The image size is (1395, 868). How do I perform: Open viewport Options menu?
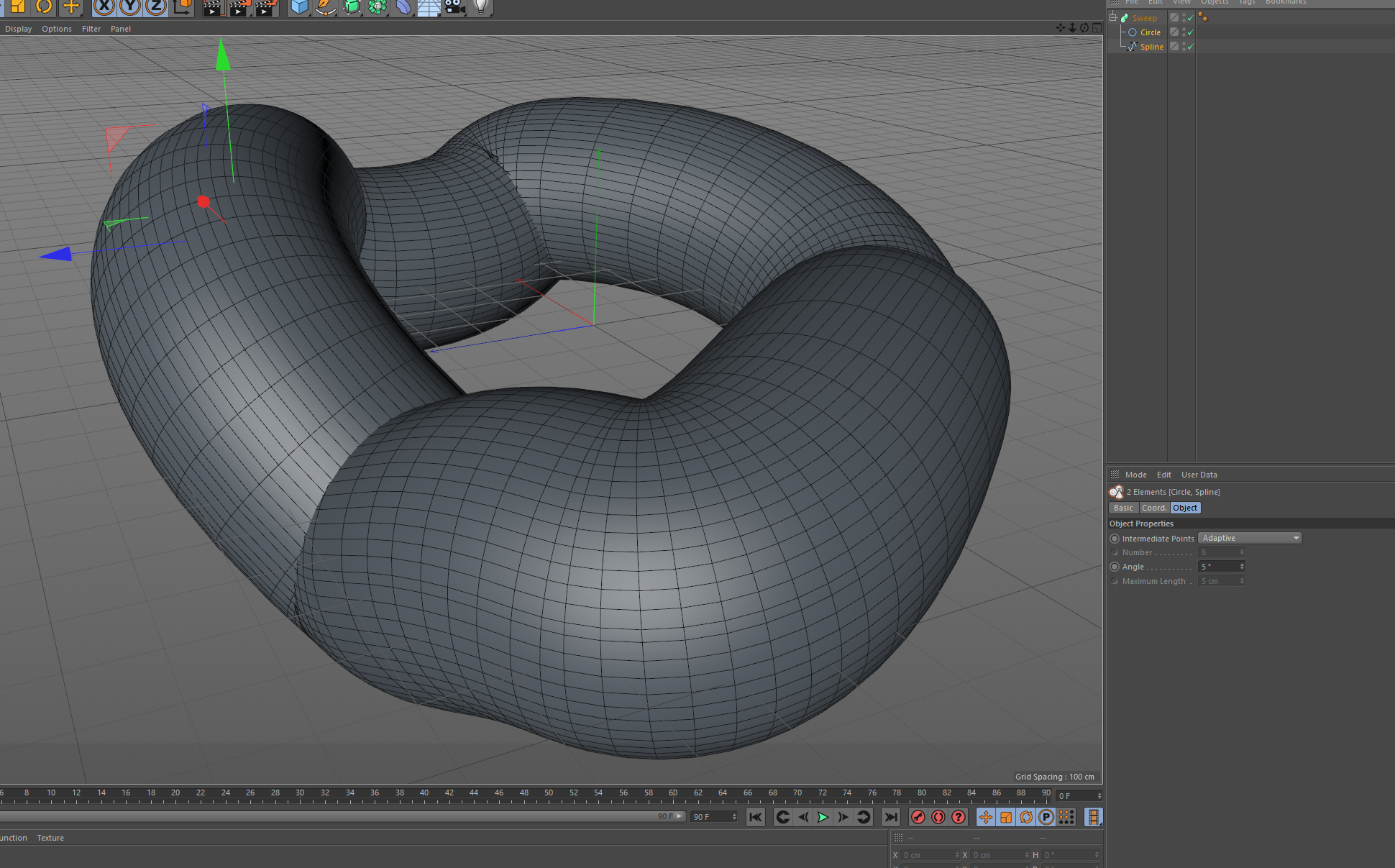pos(57,29)
